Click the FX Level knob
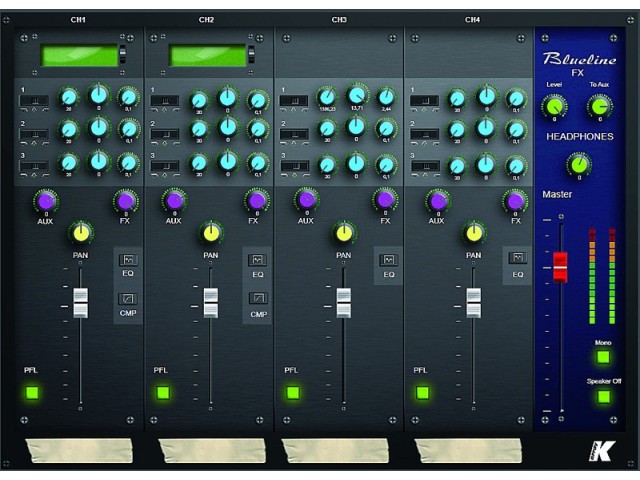 pyautogui.click(x=554, y=106)
